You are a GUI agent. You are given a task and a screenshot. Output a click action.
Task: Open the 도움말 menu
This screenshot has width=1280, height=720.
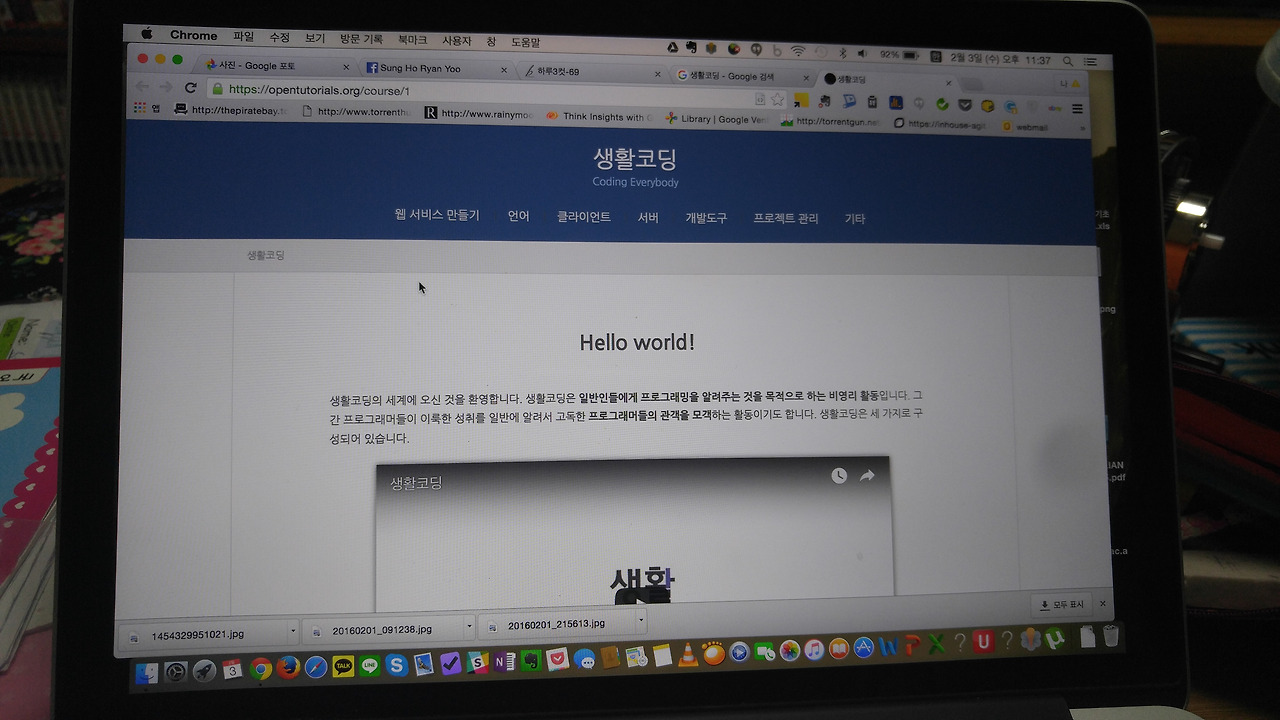(x=525, y=42)
